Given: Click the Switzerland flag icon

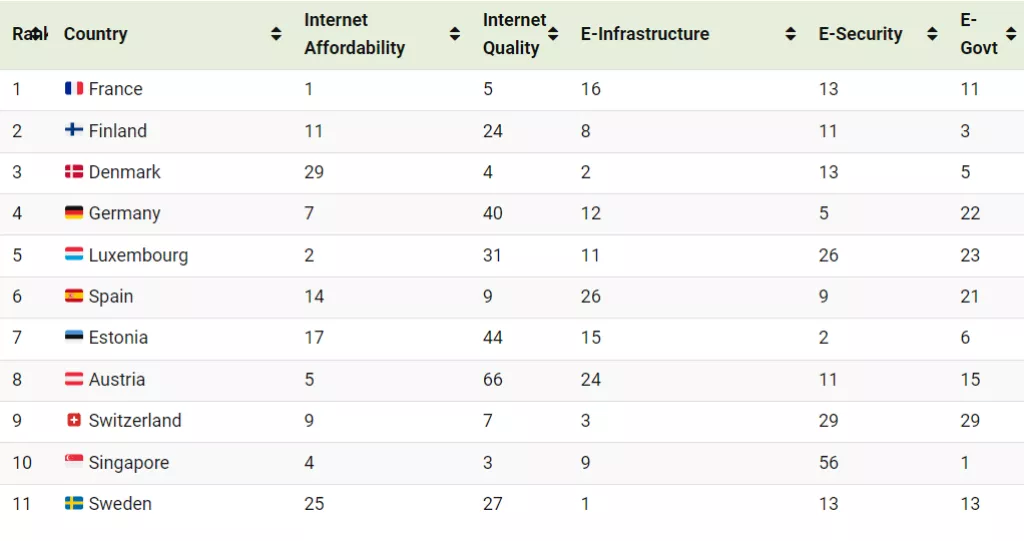Looking at the screenshot, I should (x=74, y=421).
